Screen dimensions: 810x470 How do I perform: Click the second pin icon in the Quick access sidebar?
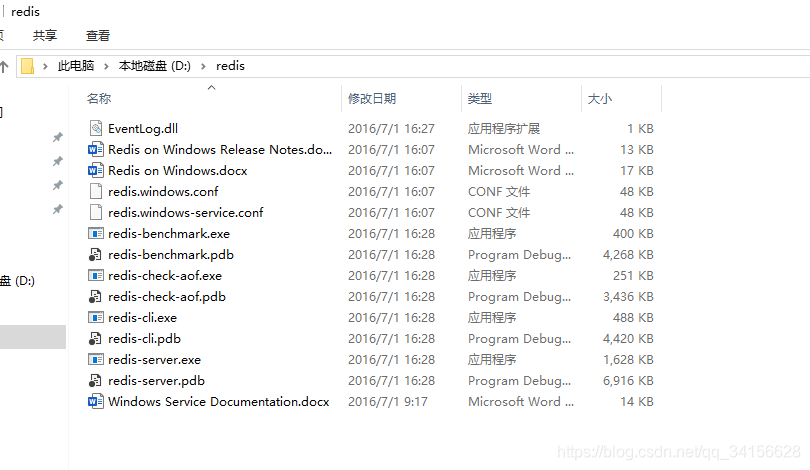(58, 161)
